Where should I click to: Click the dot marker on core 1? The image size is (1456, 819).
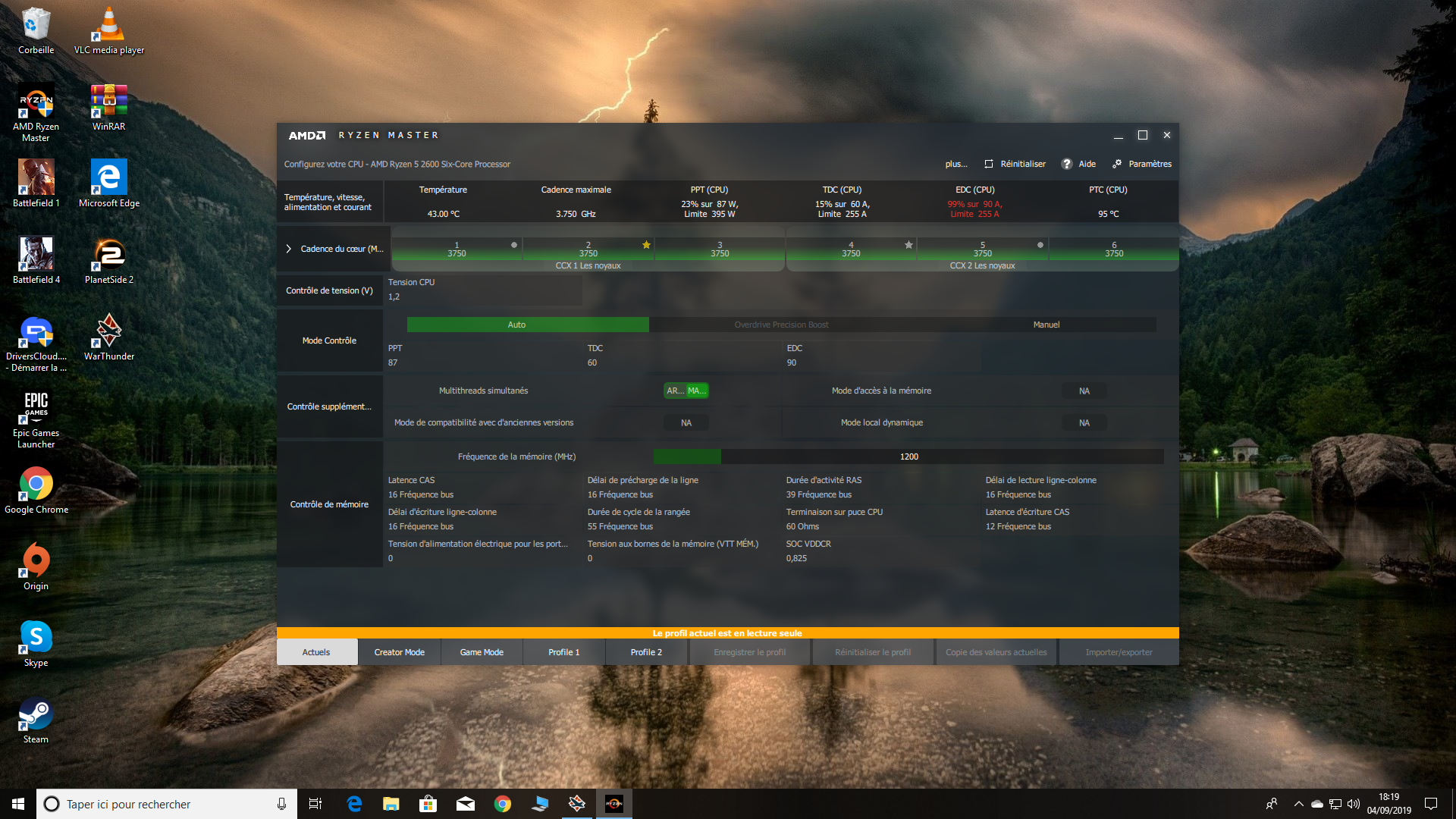[514, 244]
